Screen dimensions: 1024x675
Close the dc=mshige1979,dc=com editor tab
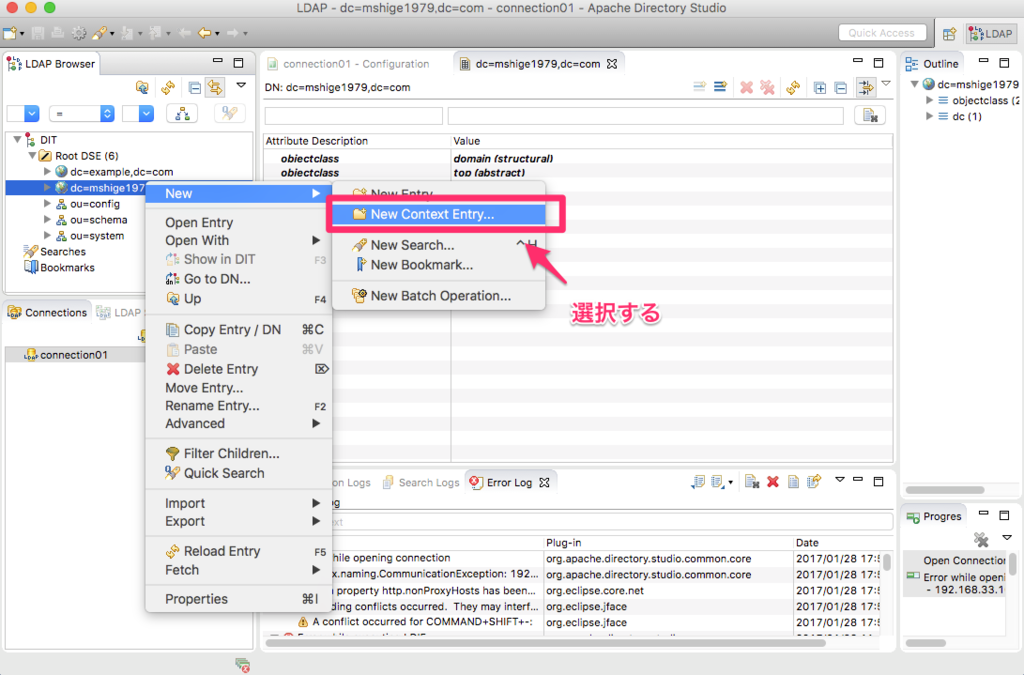pyautogui.click(x=612, y=64)
